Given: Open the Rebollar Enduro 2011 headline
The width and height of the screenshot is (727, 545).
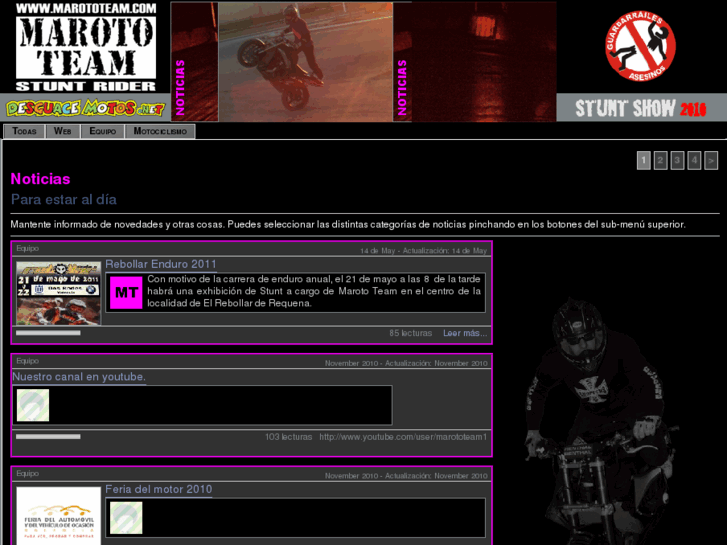Looking at the screenshot, I should pos(161,264).
